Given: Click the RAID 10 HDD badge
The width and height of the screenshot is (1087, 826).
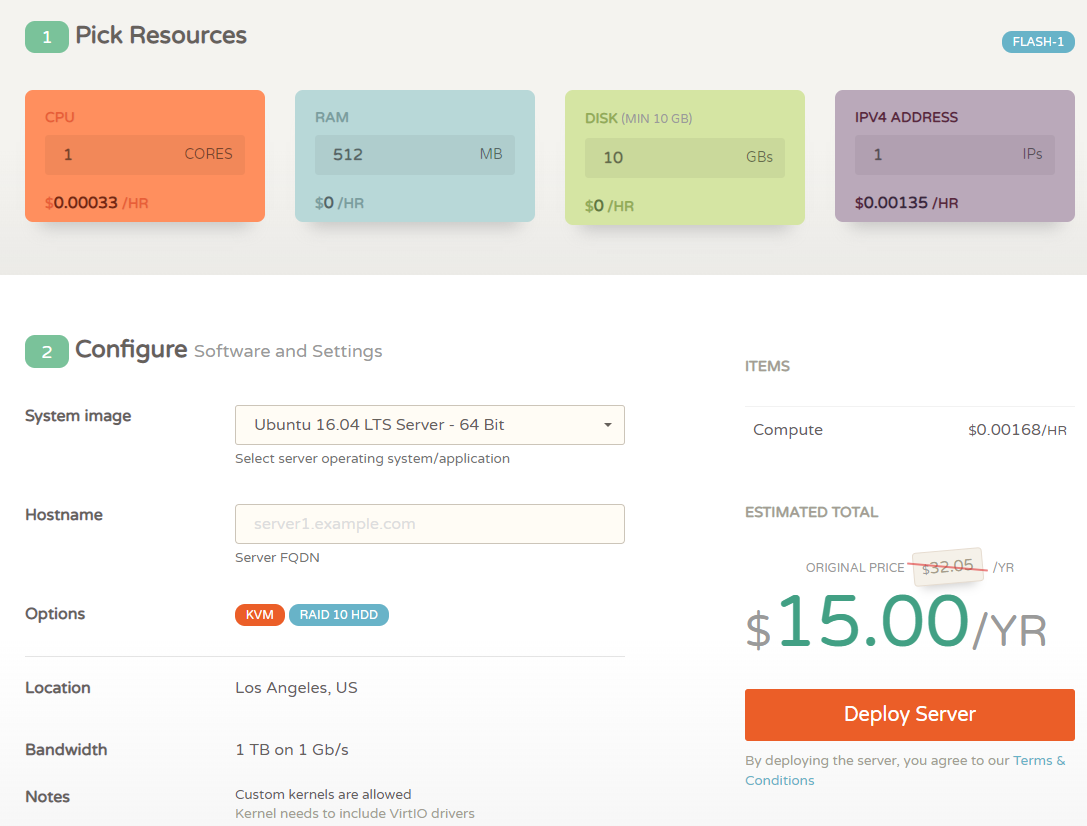Looking at the screenshot, I should tap(339, 615).
